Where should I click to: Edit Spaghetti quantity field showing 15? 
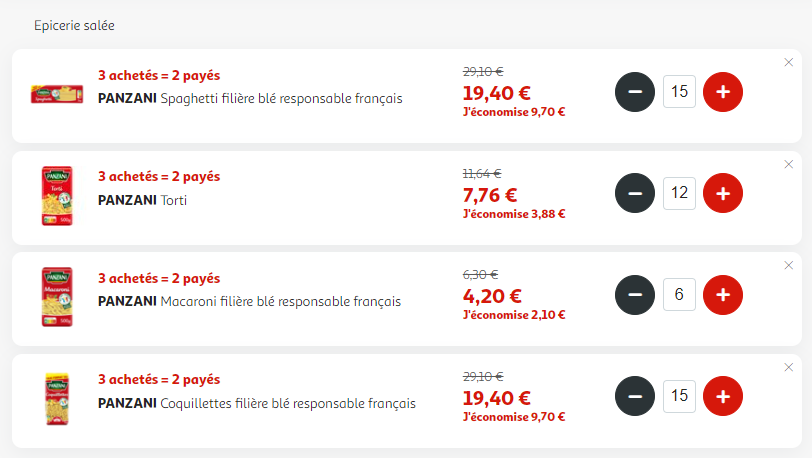pyautogui.click(x=679, y=92)
